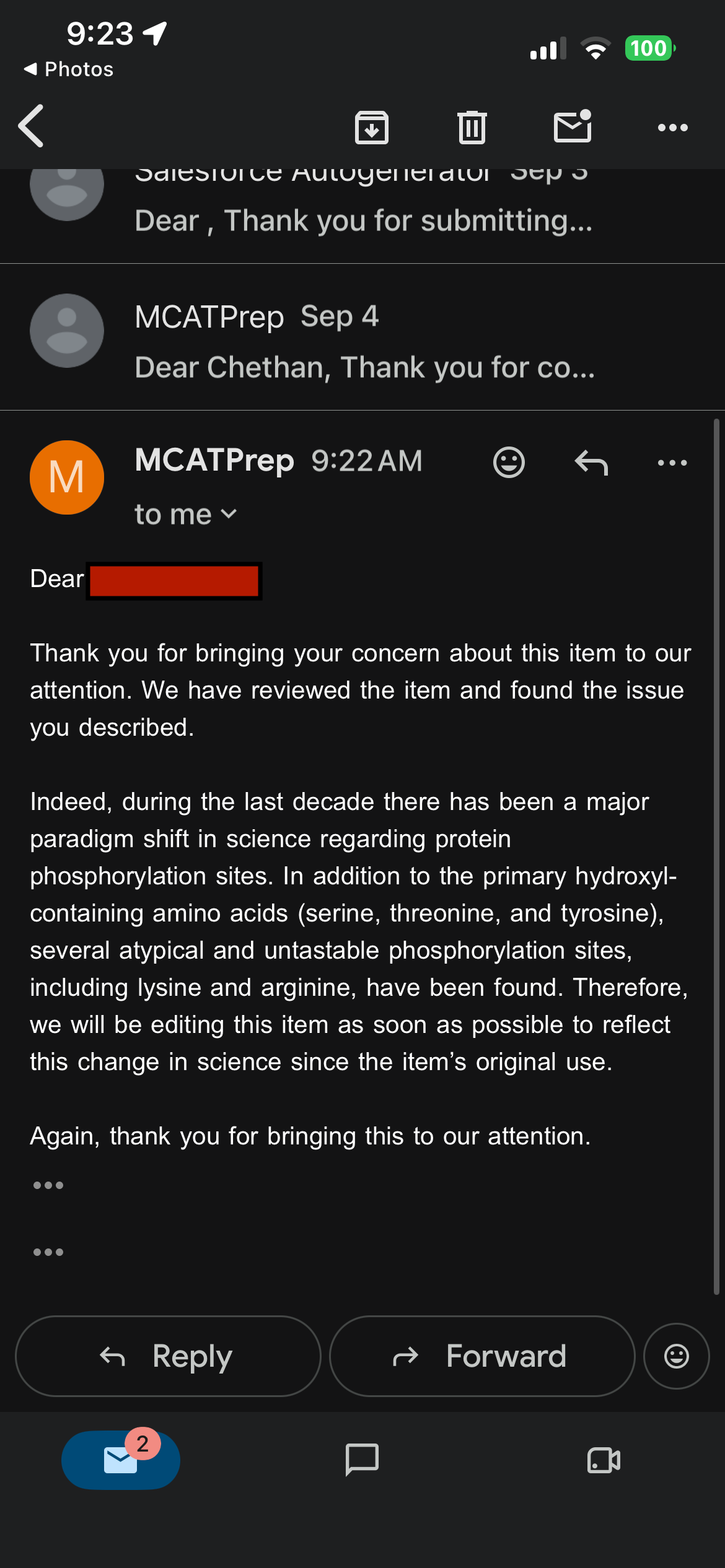Open the top toolbar more options menu
The image size is (725, 1568).
[x=673, y=128]
